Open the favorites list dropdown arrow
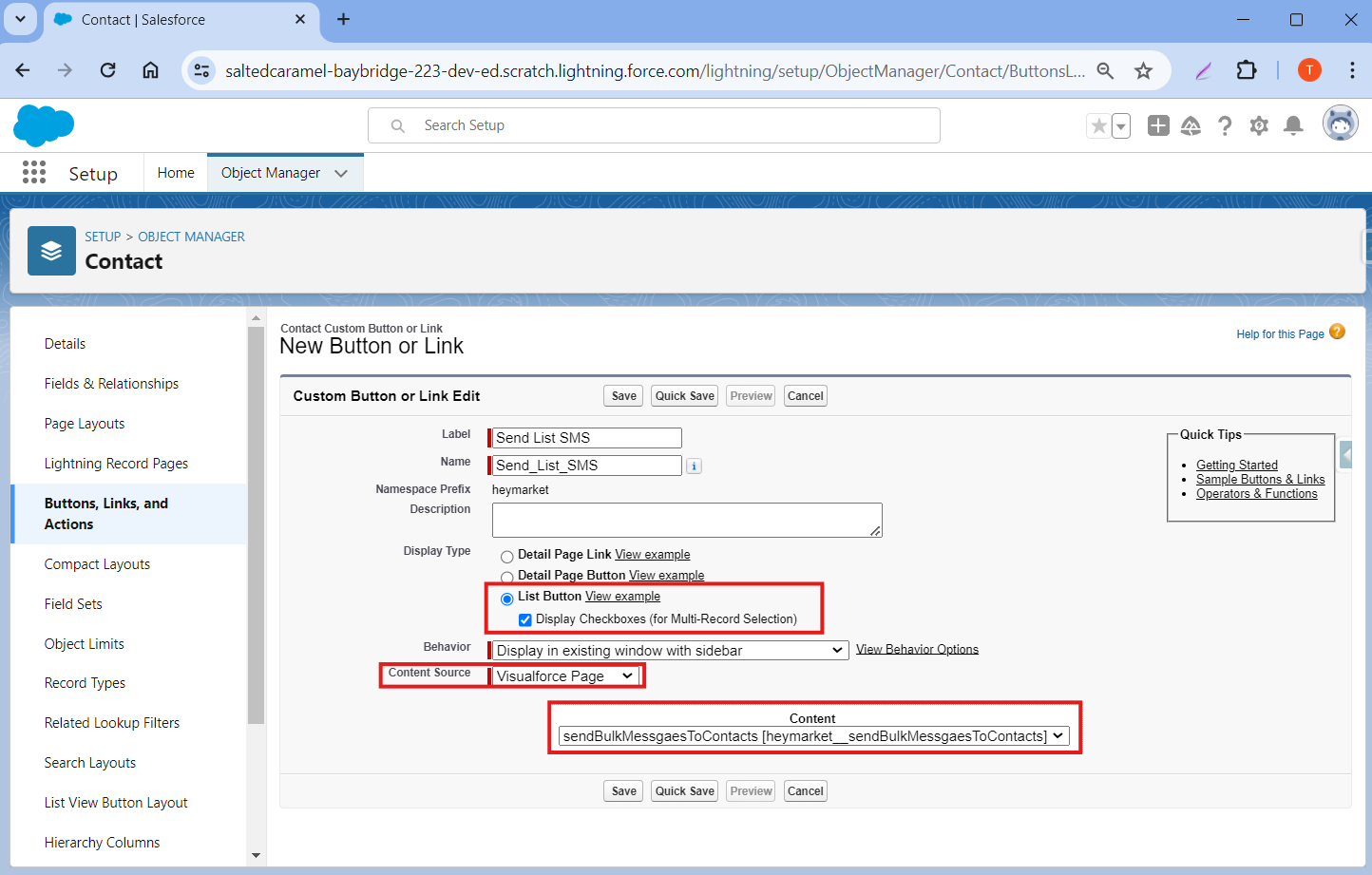The image size is (1372, 875). click(x=1121, y=125)
